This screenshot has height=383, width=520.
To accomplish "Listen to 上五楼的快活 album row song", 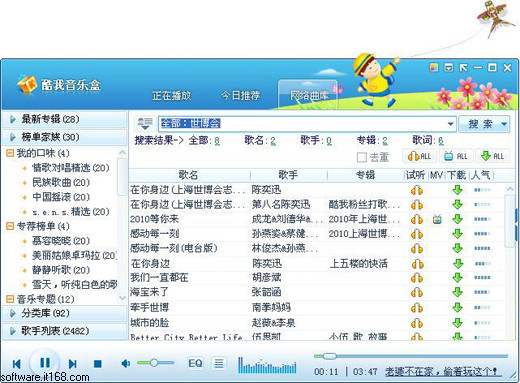I will pos(417,264).
